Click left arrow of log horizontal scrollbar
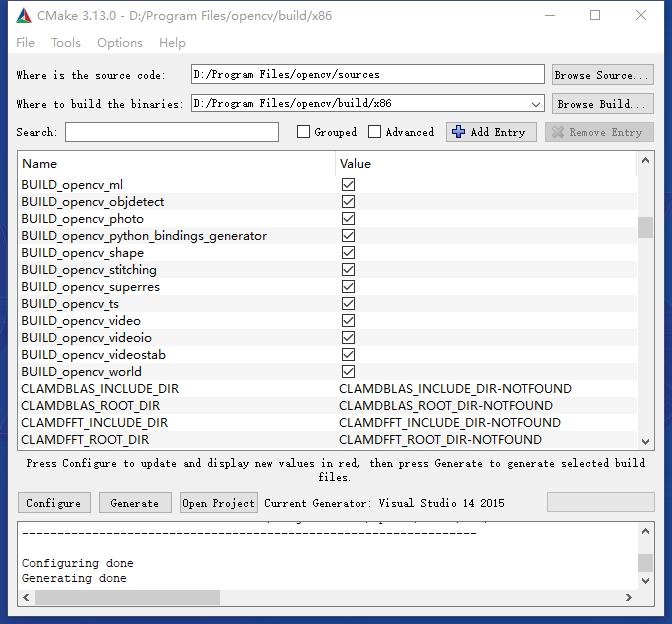The width and height of the screenshot is (672, 624). 26,597
